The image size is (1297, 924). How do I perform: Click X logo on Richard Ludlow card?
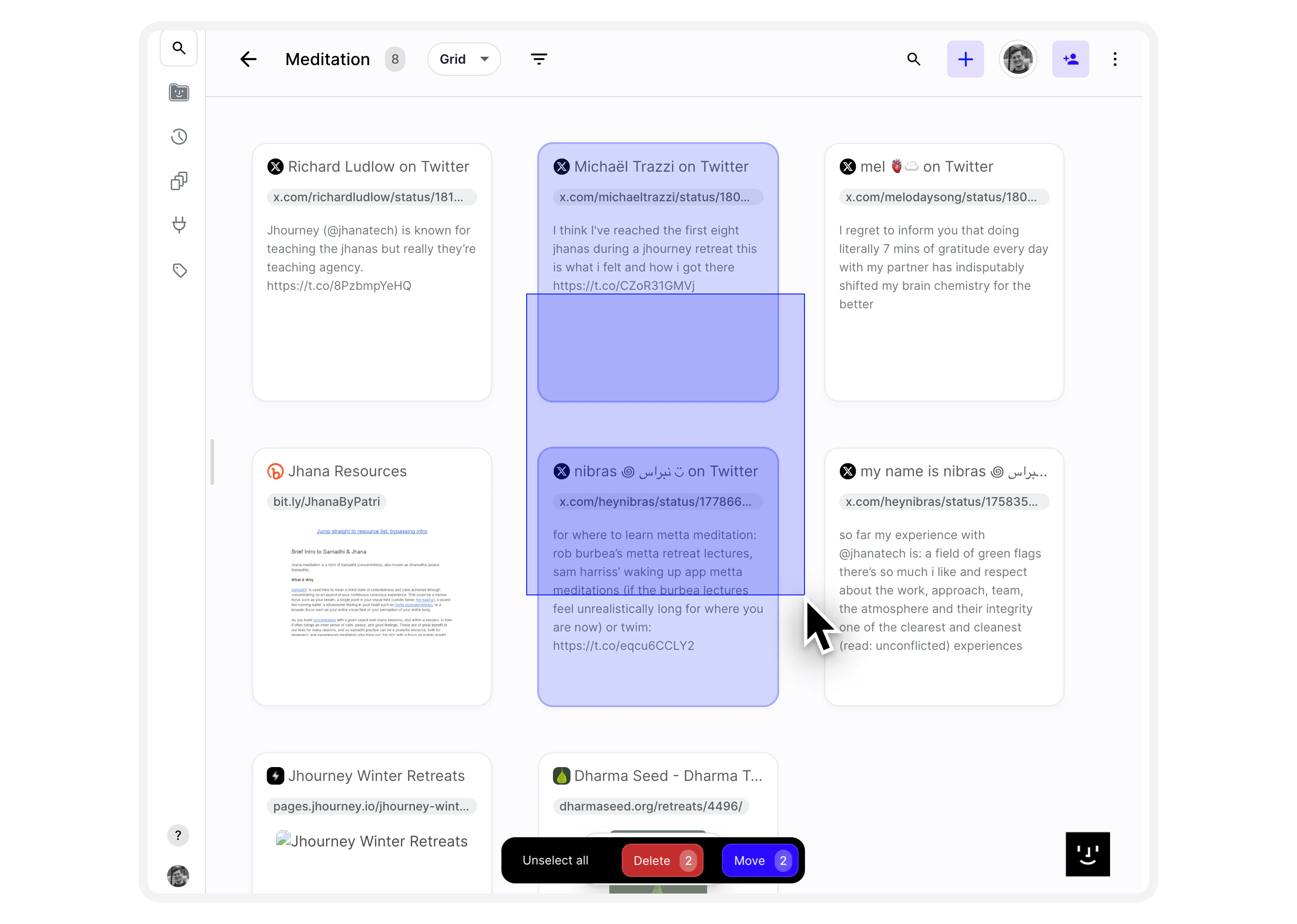point(276,167)
